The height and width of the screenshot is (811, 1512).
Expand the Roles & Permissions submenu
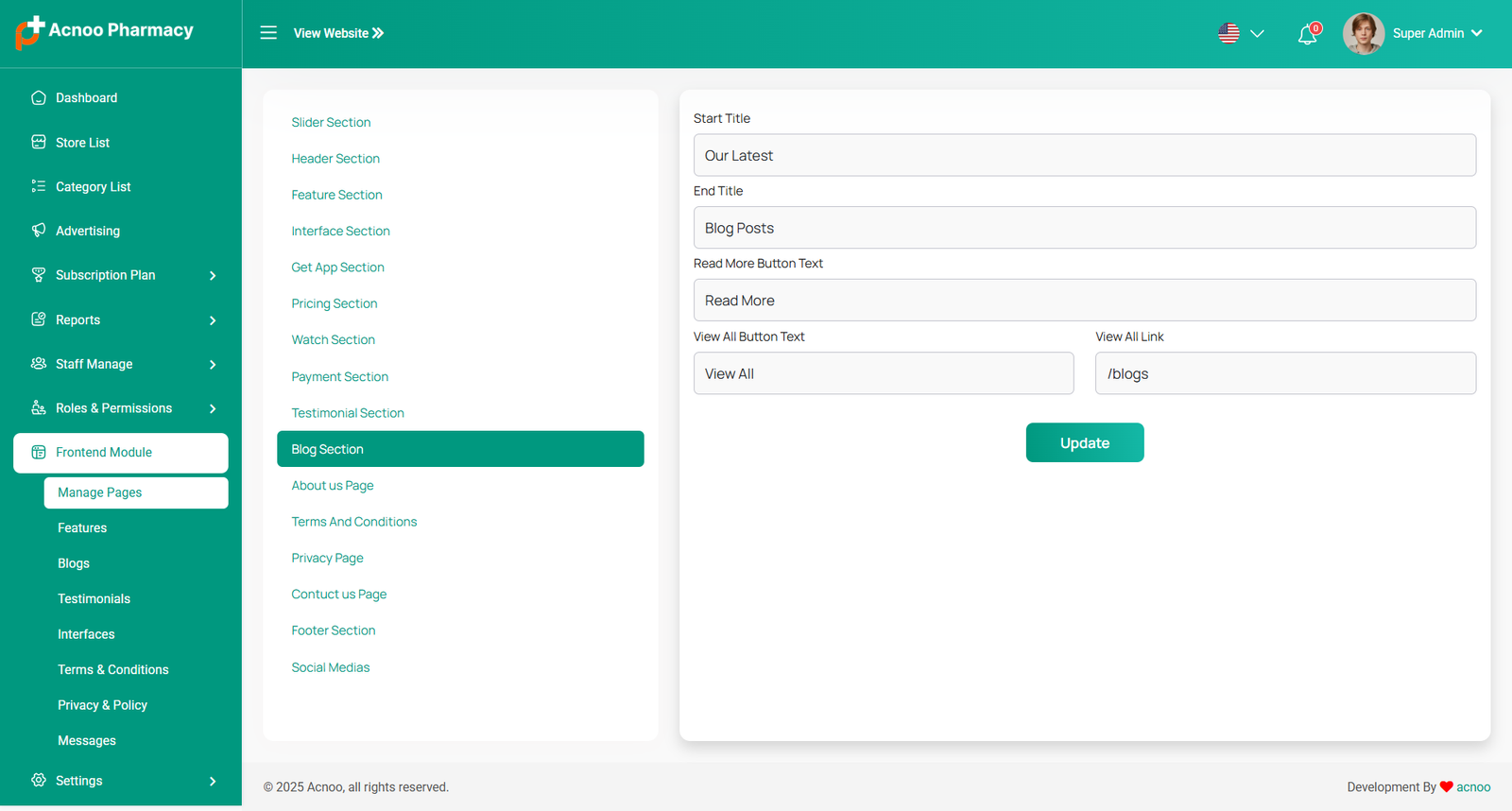[x=213, y=409]
